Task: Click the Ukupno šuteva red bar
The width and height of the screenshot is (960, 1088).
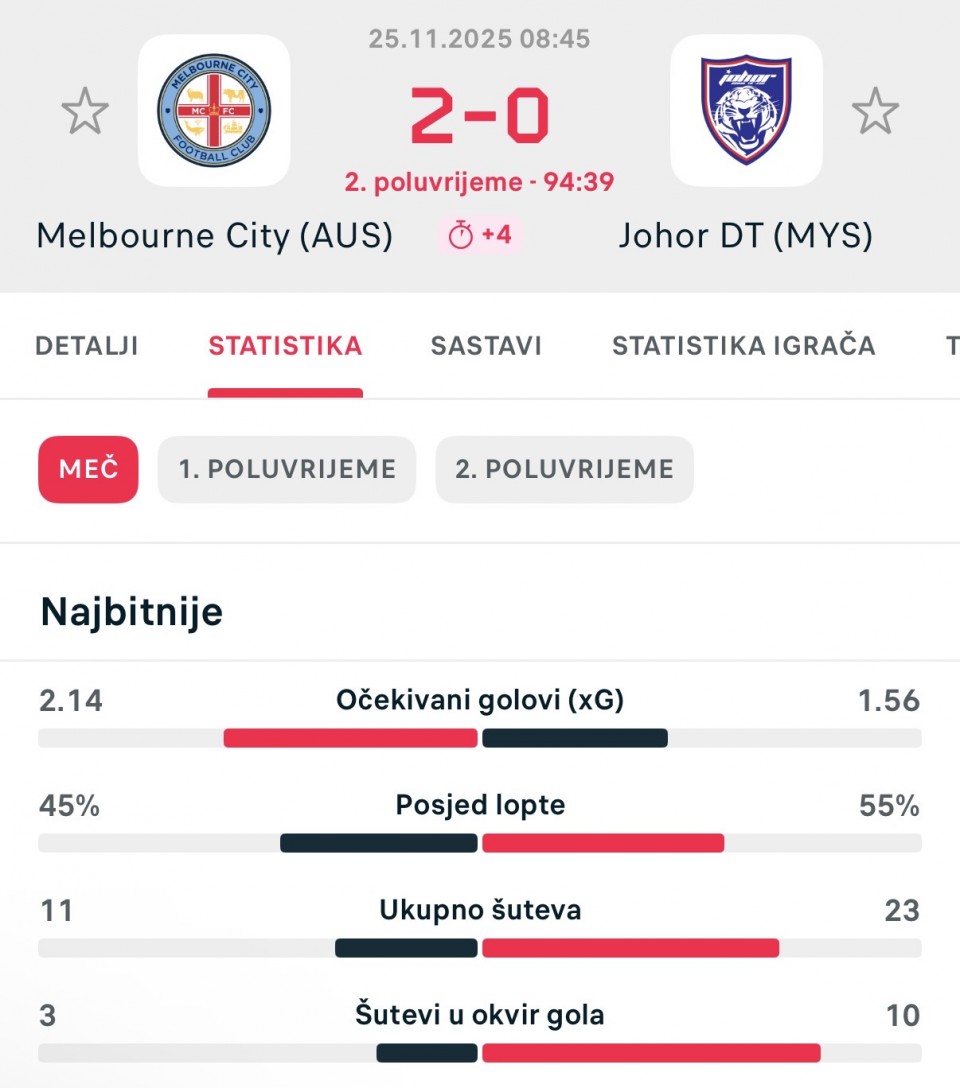Action: [x=630, y=948]
